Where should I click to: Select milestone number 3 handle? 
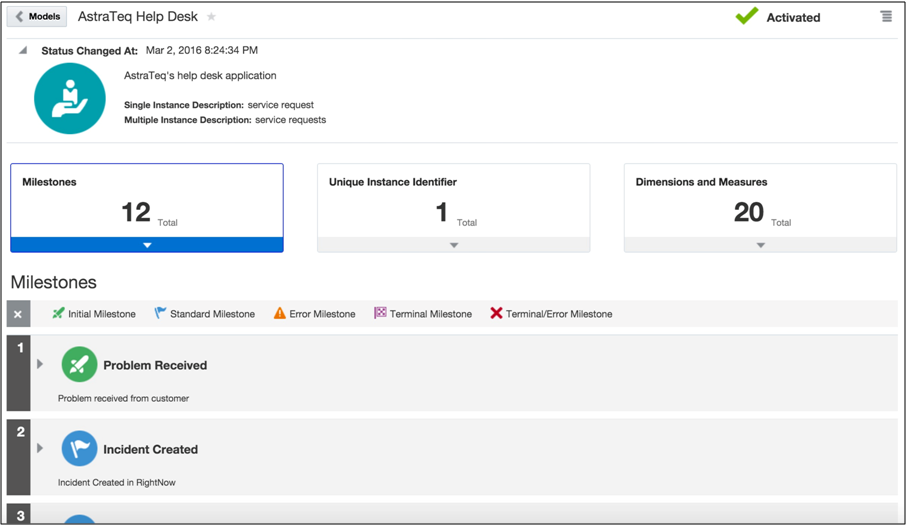tap(19, 513)
